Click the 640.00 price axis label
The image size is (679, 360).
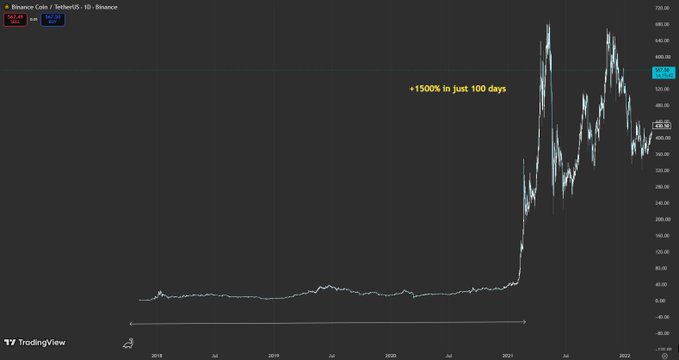tap(663, 41)
